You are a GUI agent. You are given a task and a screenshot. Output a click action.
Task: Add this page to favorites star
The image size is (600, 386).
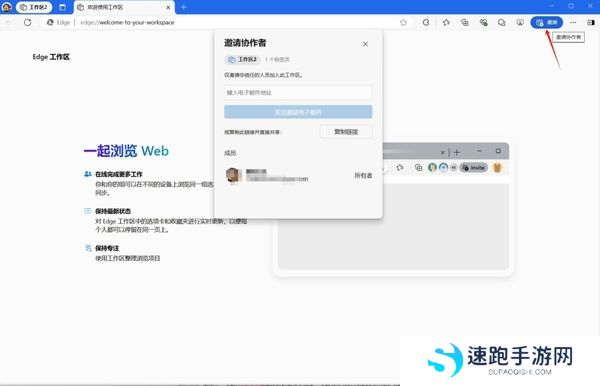(x=403, y=23)
